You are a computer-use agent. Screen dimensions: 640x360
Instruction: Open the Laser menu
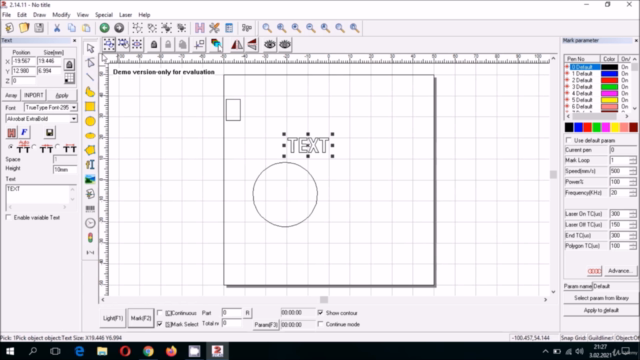tap(125, 15)
